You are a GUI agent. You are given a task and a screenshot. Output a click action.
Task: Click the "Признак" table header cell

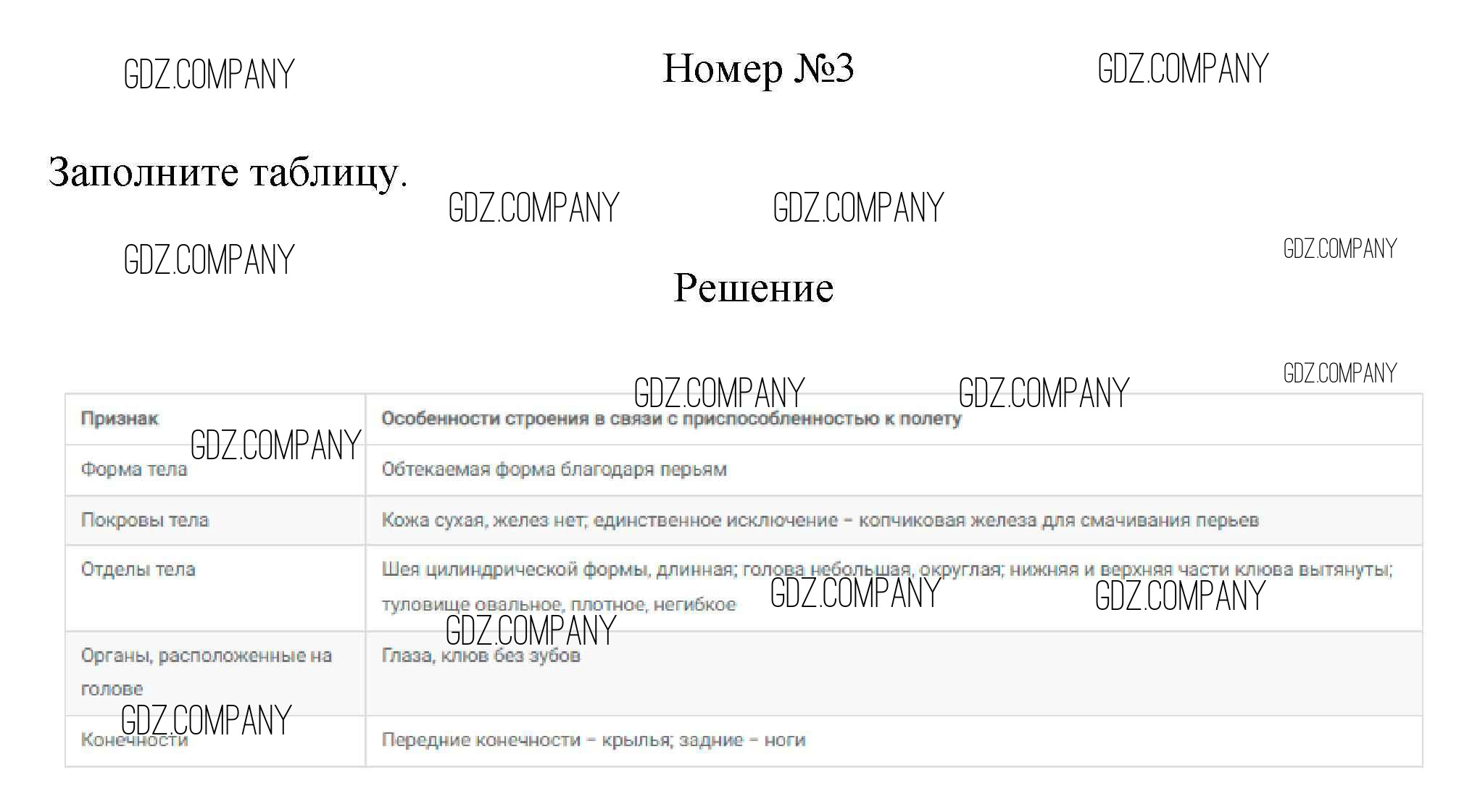click(120, 419)
